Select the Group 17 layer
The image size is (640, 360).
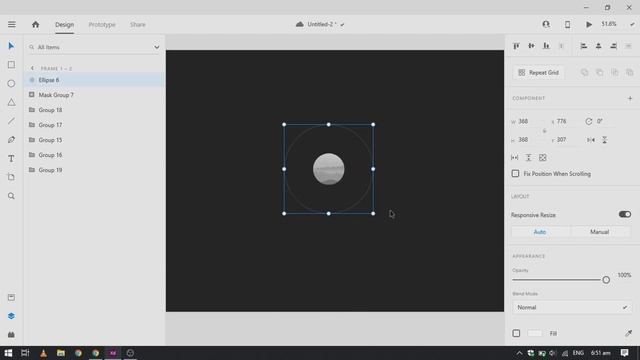click(x=94, y=125)
